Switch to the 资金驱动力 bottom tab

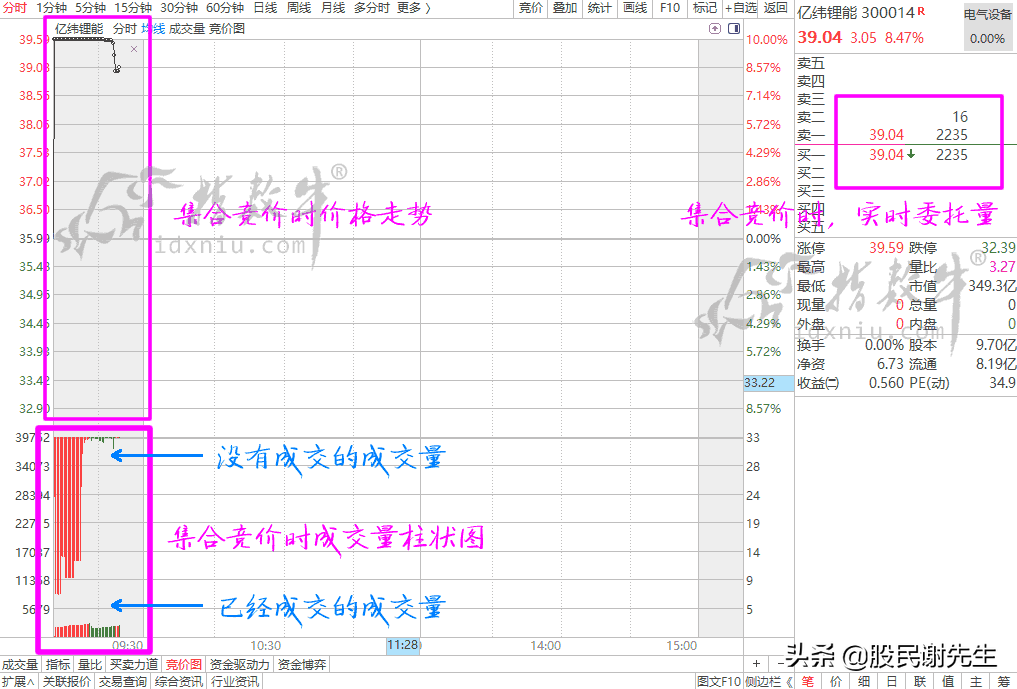pyautogui.click(x=239, y=664)
